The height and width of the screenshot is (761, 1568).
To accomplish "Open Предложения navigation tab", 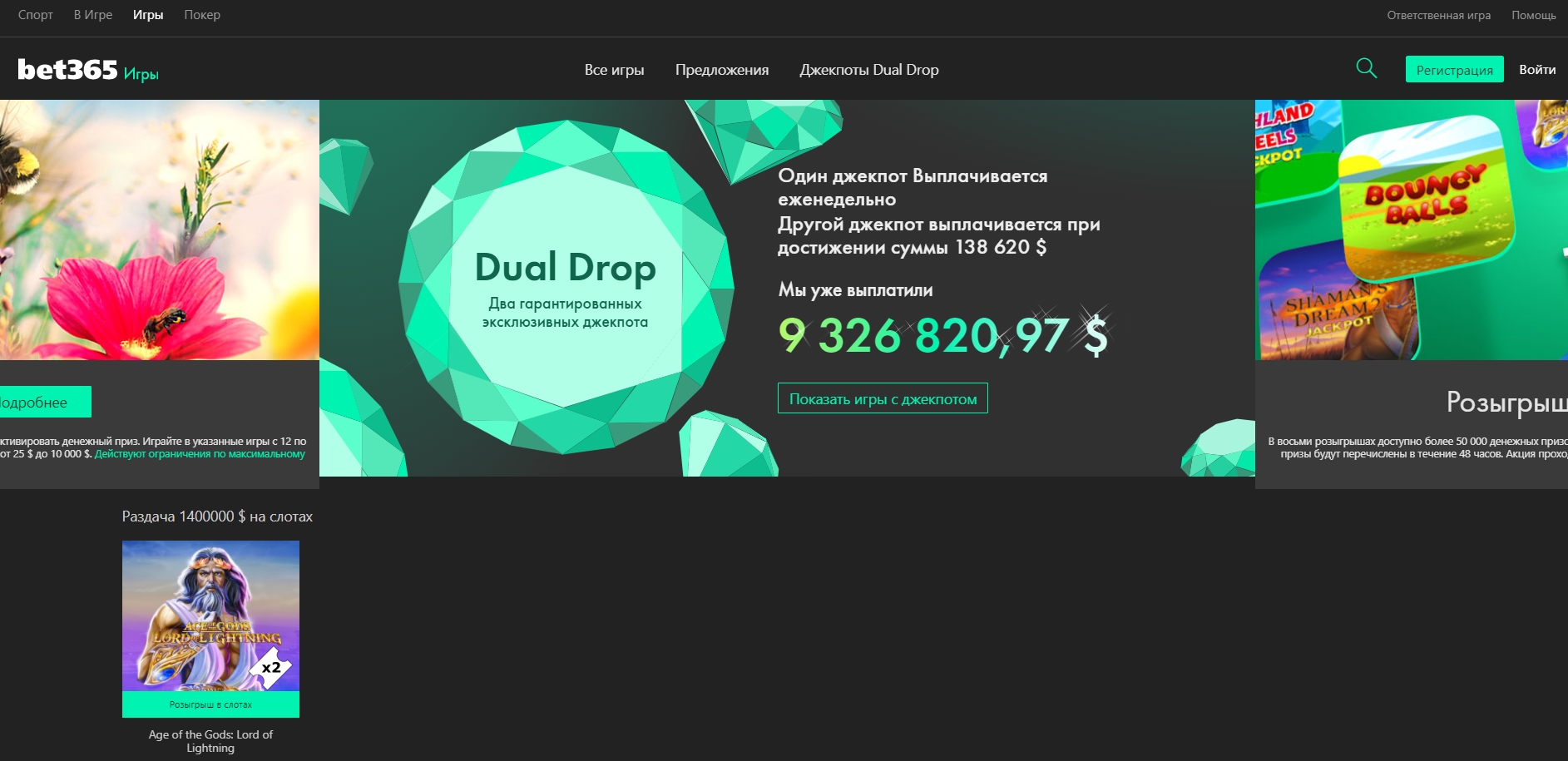I will pyautogui.click(x=722, y=70).
